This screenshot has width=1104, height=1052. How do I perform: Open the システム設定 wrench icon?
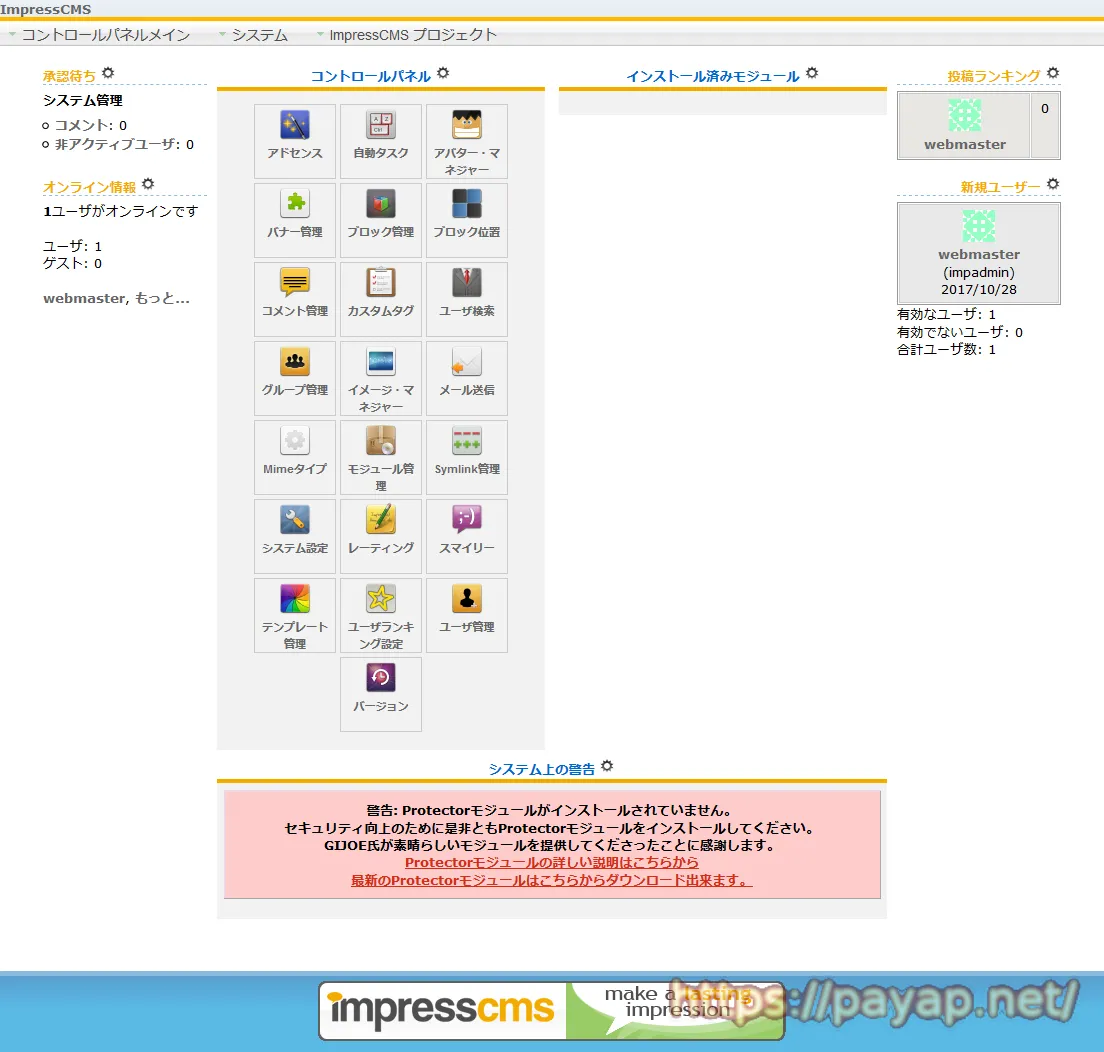tap(294, 520)
